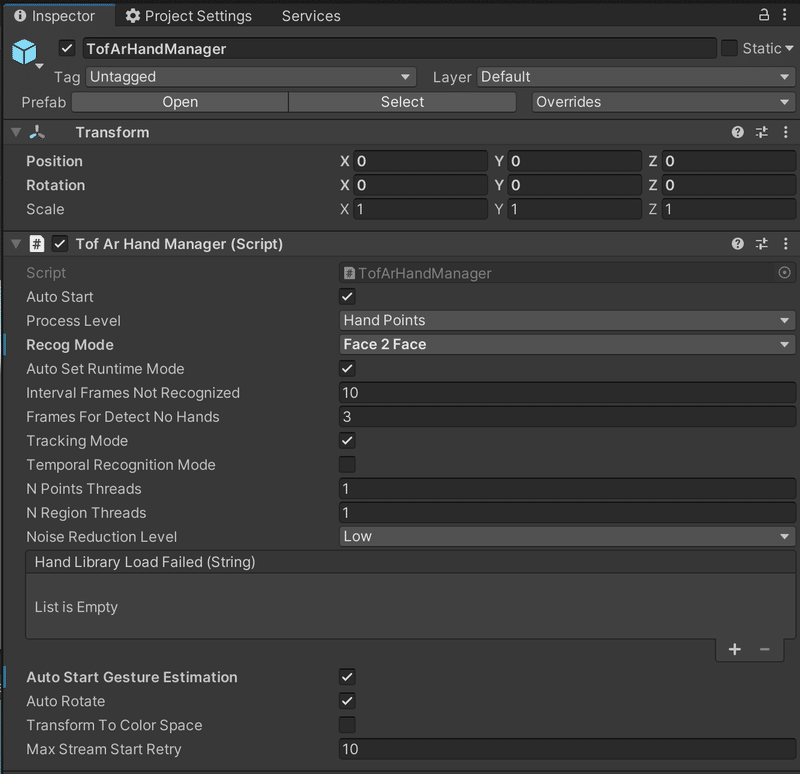
Task: Click the prefab Open button
Action: [x=180, y=102]
